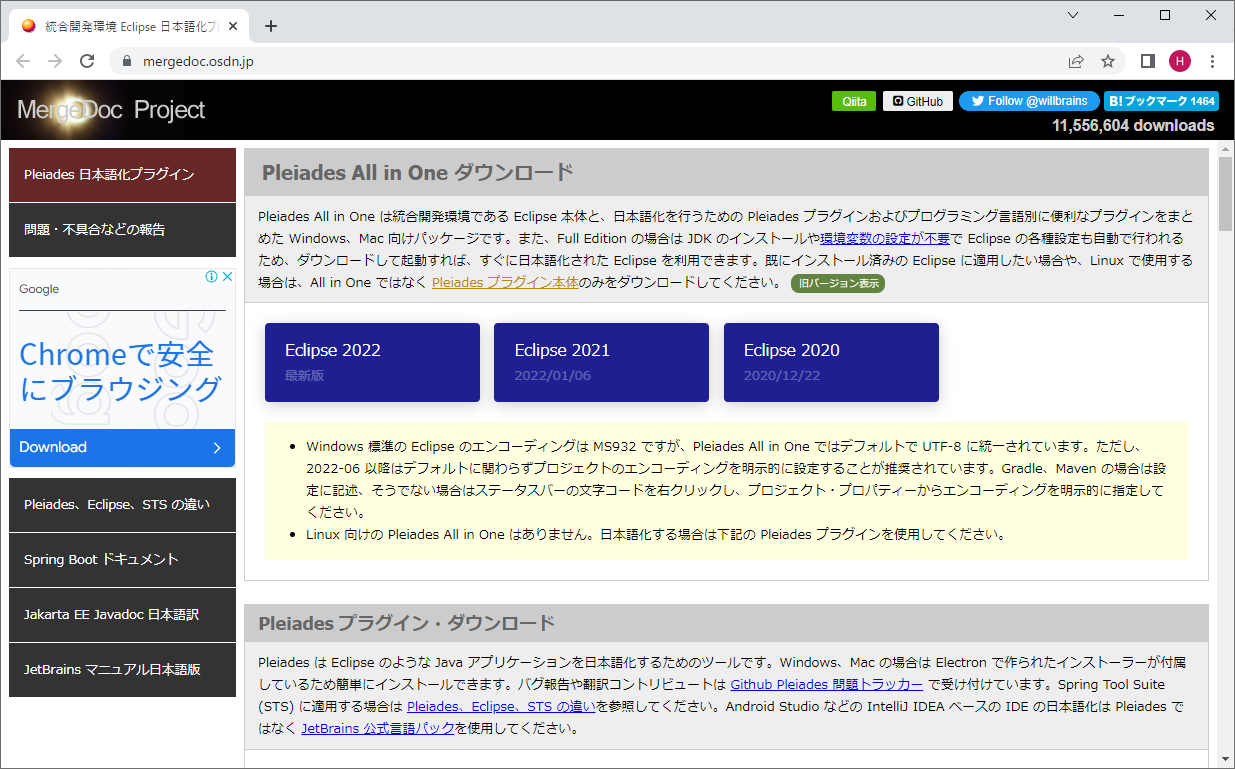Open the JetBrains 公式言語パック link

[378, 728]
